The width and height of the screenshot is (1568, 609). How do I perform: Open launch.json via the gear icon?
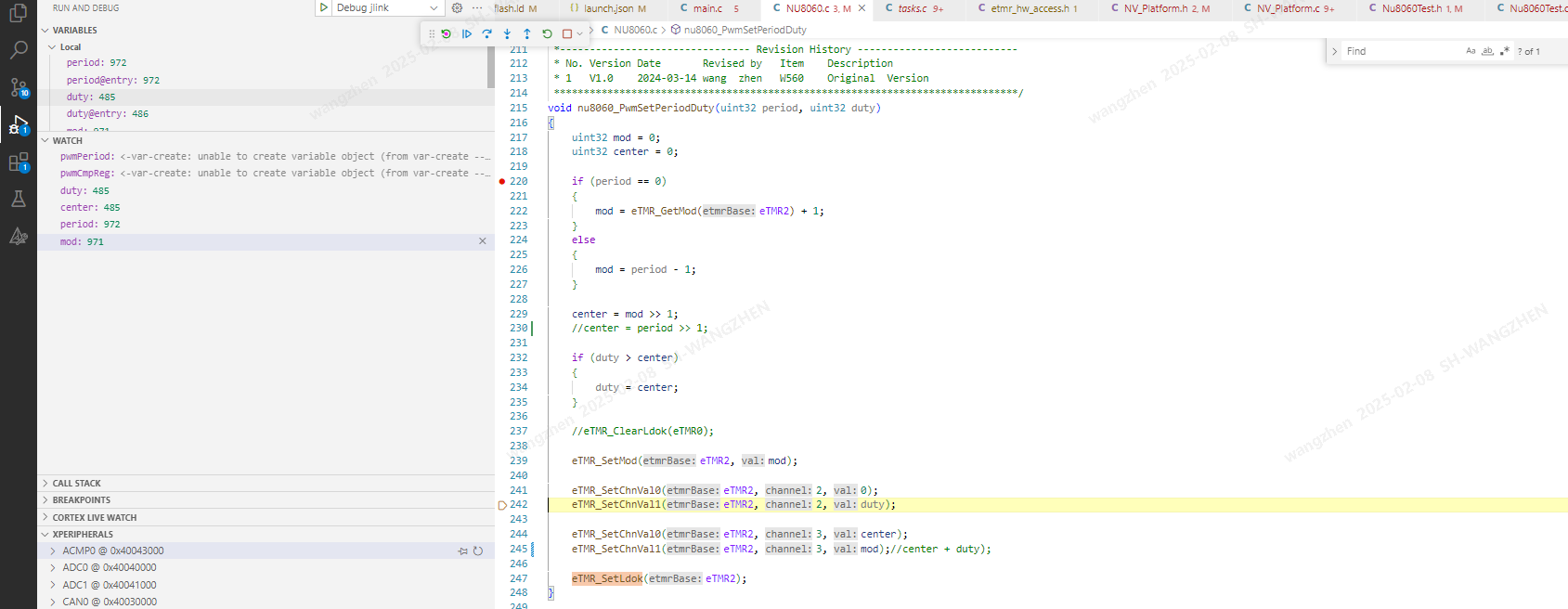coord(457,8)
